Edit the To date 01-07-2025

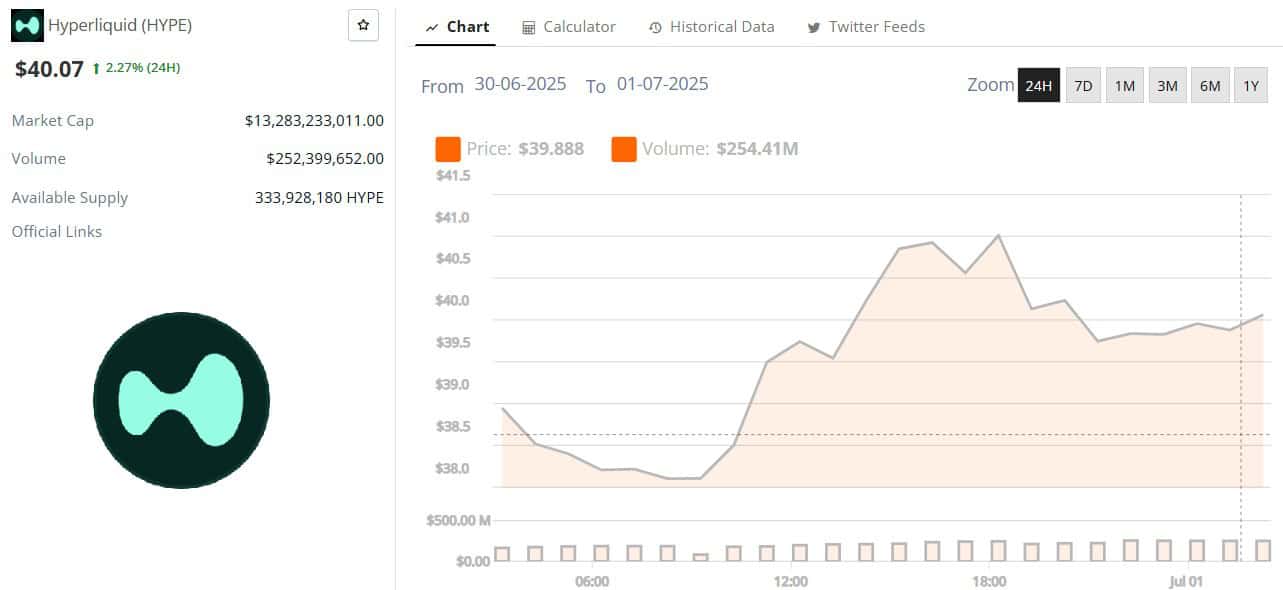tap(662, 84)
